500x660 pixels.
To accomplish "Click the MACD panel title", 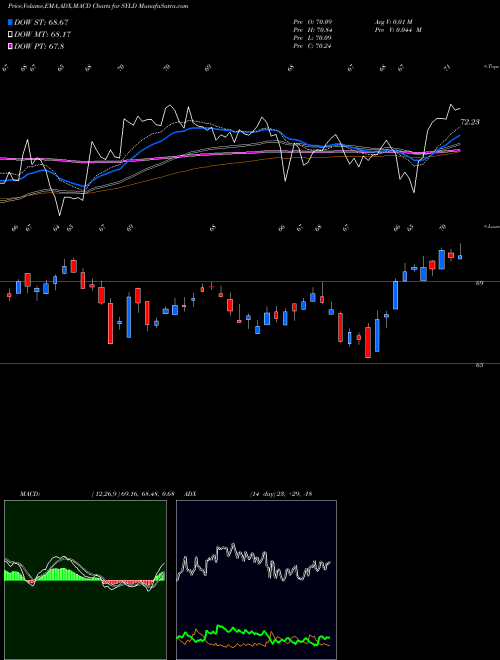I will 29,494.
